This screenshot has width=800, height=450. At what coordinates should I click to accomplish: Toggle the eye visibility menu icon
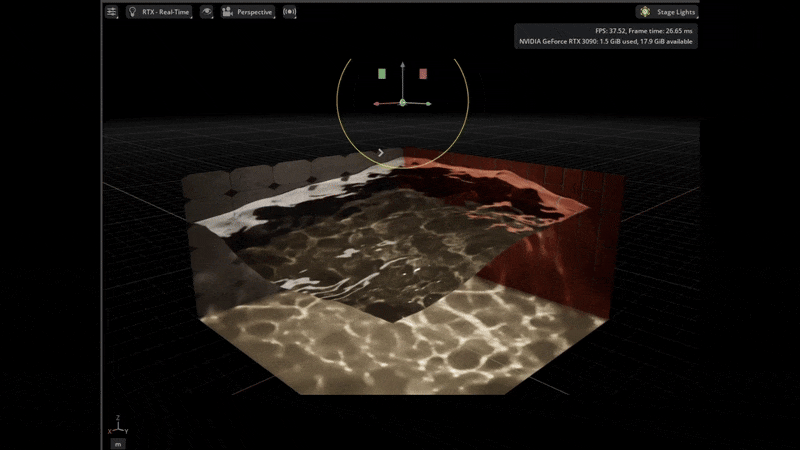coord(206,12)
